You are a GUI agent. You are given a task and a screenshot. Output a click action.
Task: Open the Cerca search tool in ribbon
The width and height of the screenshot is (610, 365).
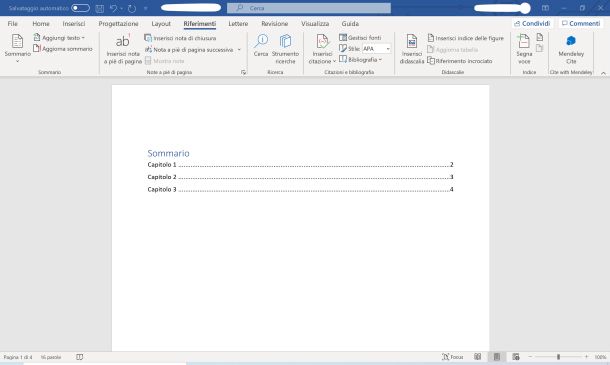tap(261, 46)
